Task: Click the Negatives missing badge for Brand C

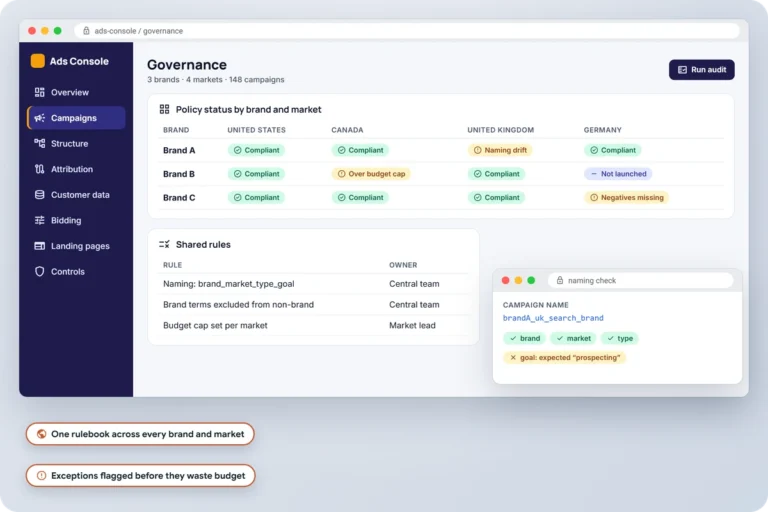Action: coord(626,197)
